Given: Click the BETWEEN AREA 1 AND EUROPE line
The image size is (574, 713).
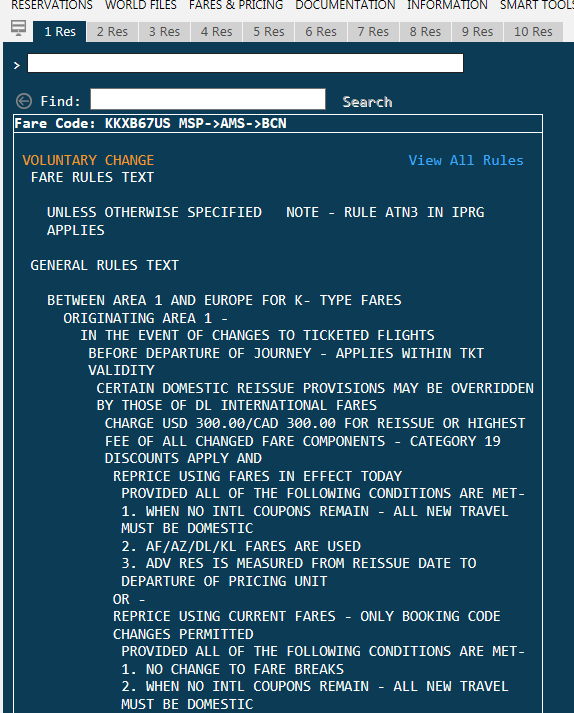Looking at the screenshot, I should (x=224, y=300).
